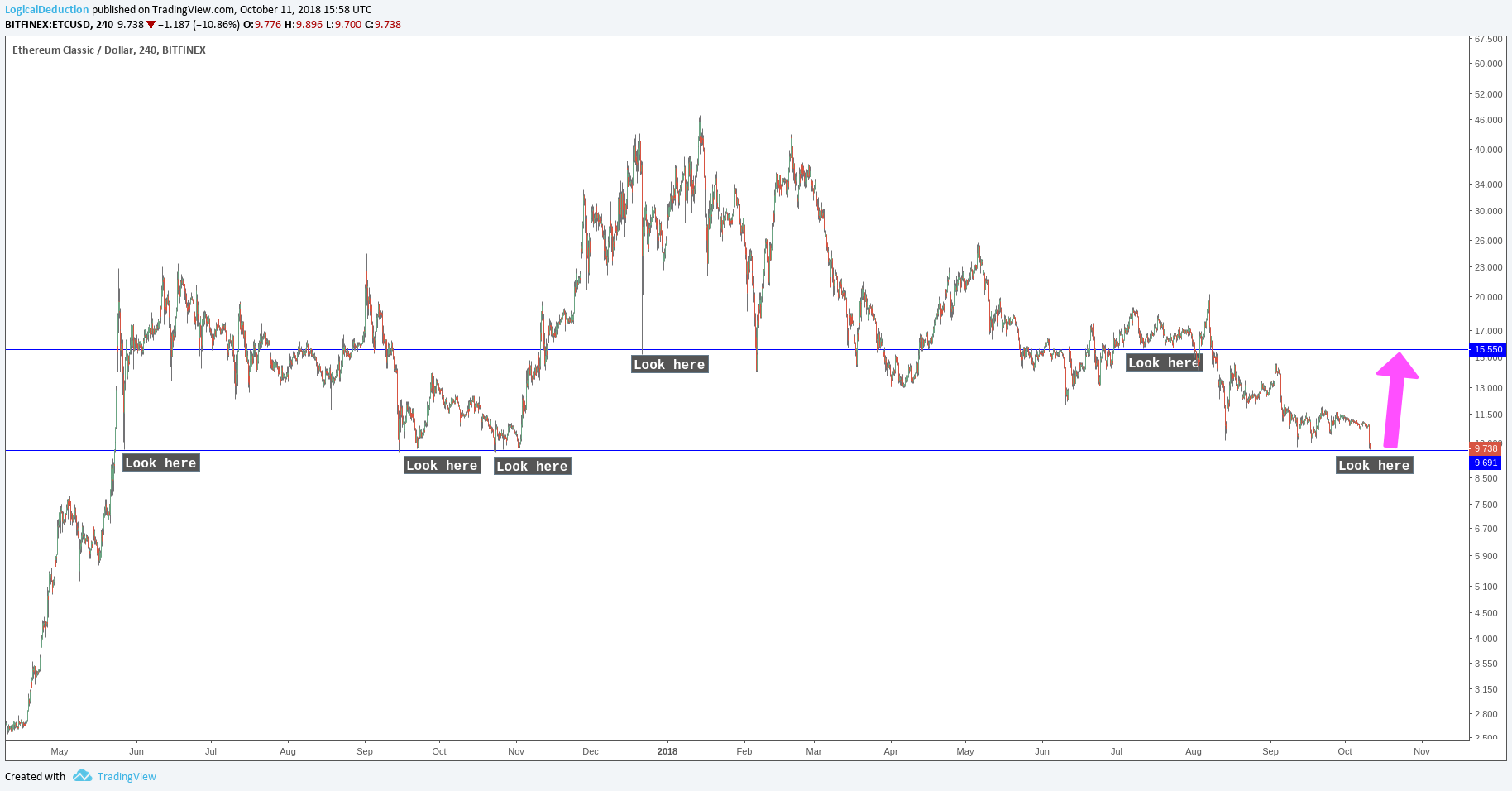This screenshot has height=791, width=1512.
Task: Click the TradingView cloud logo icon
Action: [x=82, y=775]
